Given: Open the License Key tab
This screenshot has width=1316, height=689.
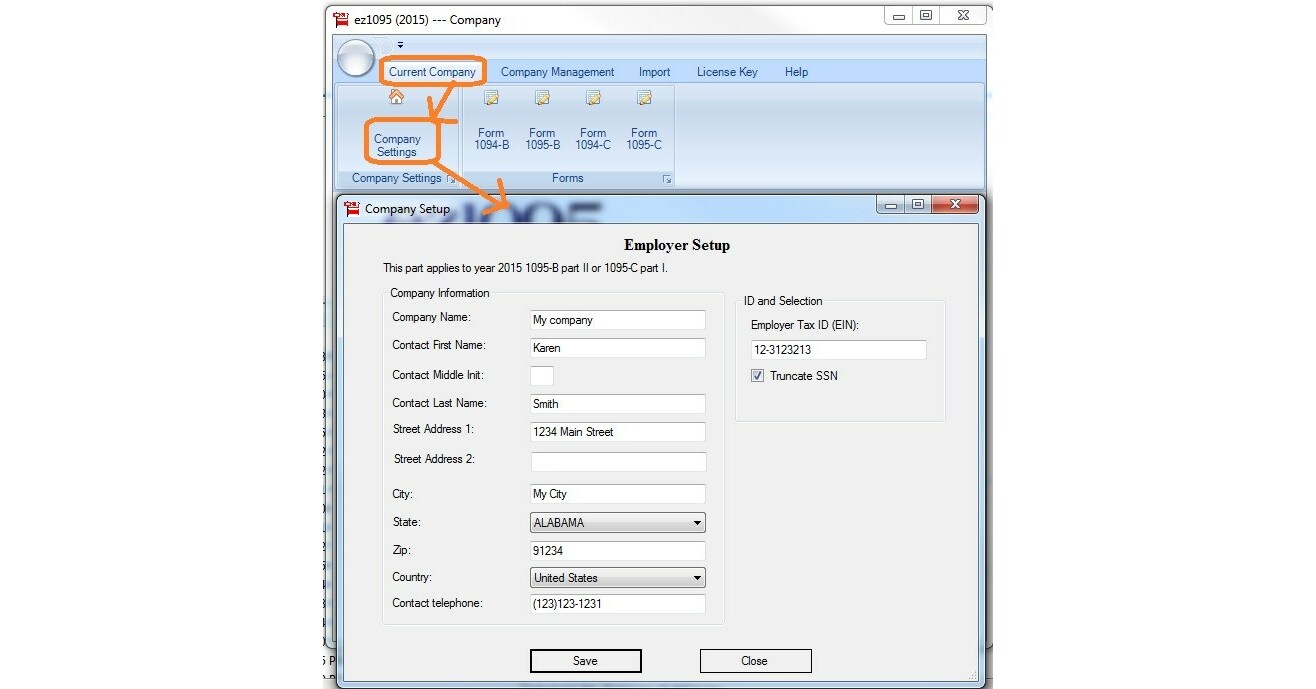Looking at the screenshot, I should pyautogui.click(x=726, y=71).
